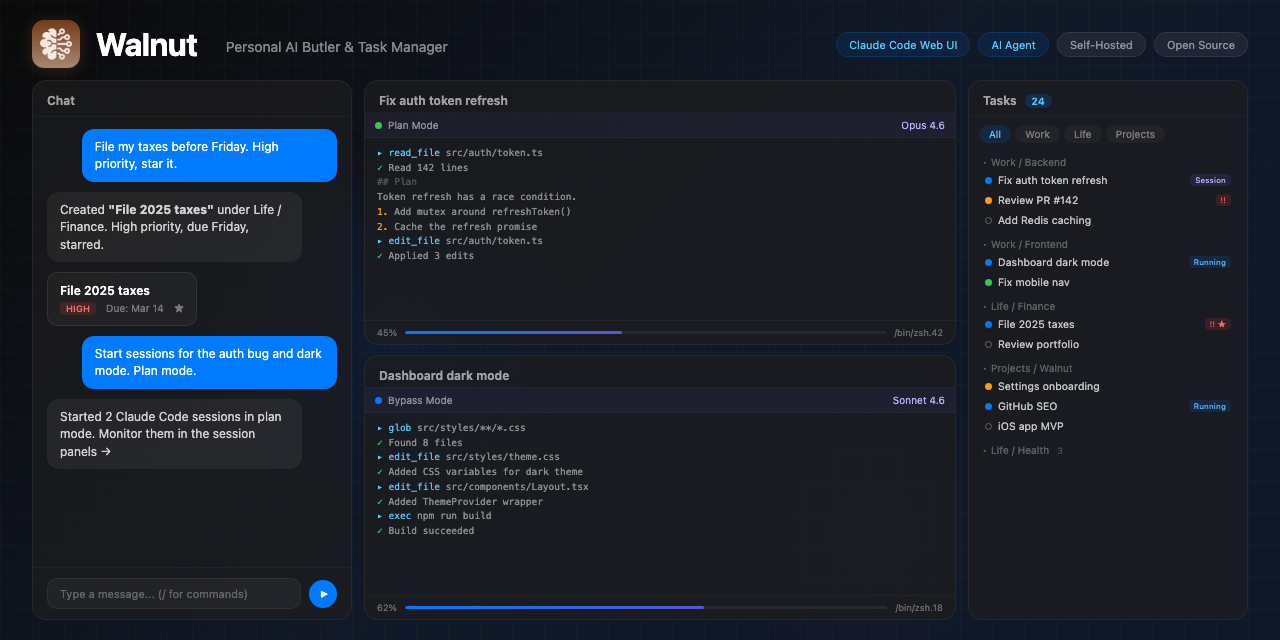Click the green status dot next to Plan Mode
This screenshot has height=640, width=1280.
382,125
